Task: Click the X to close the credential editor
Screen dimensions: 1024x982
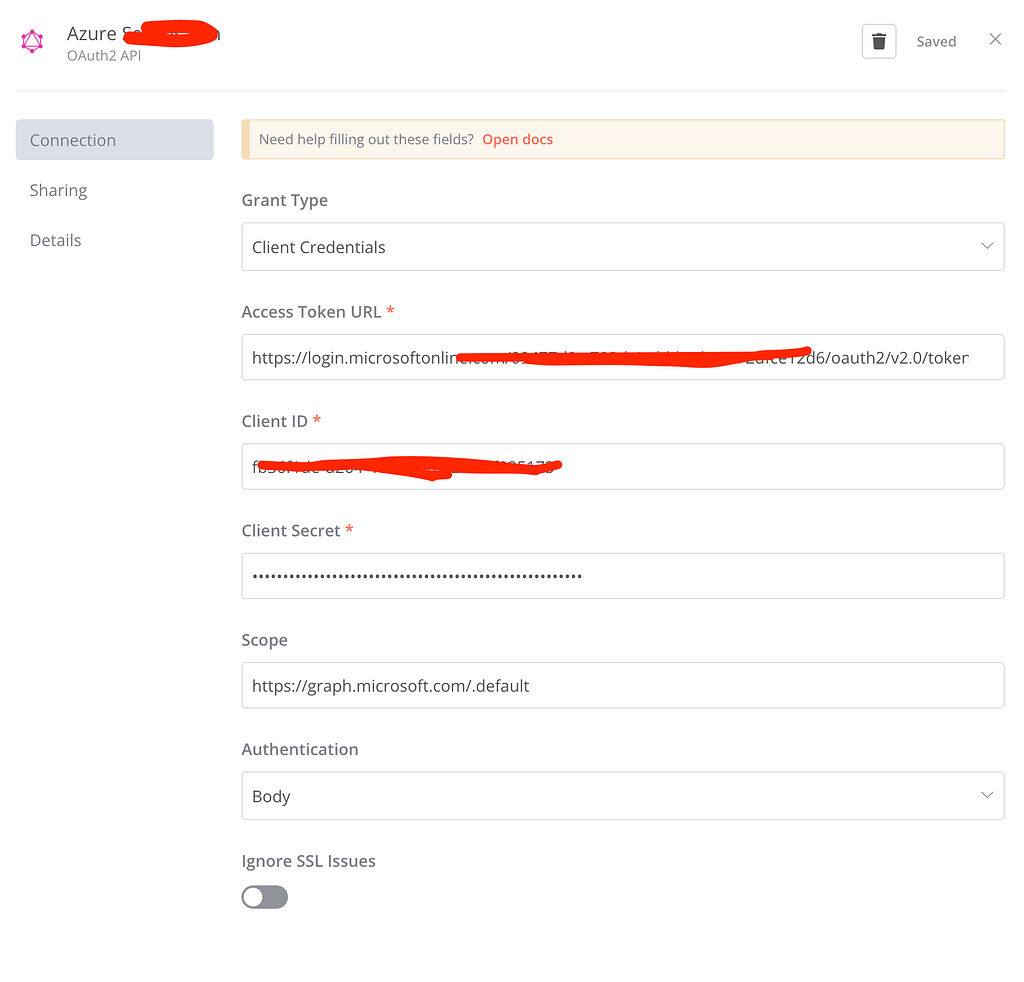Action: 995,39
